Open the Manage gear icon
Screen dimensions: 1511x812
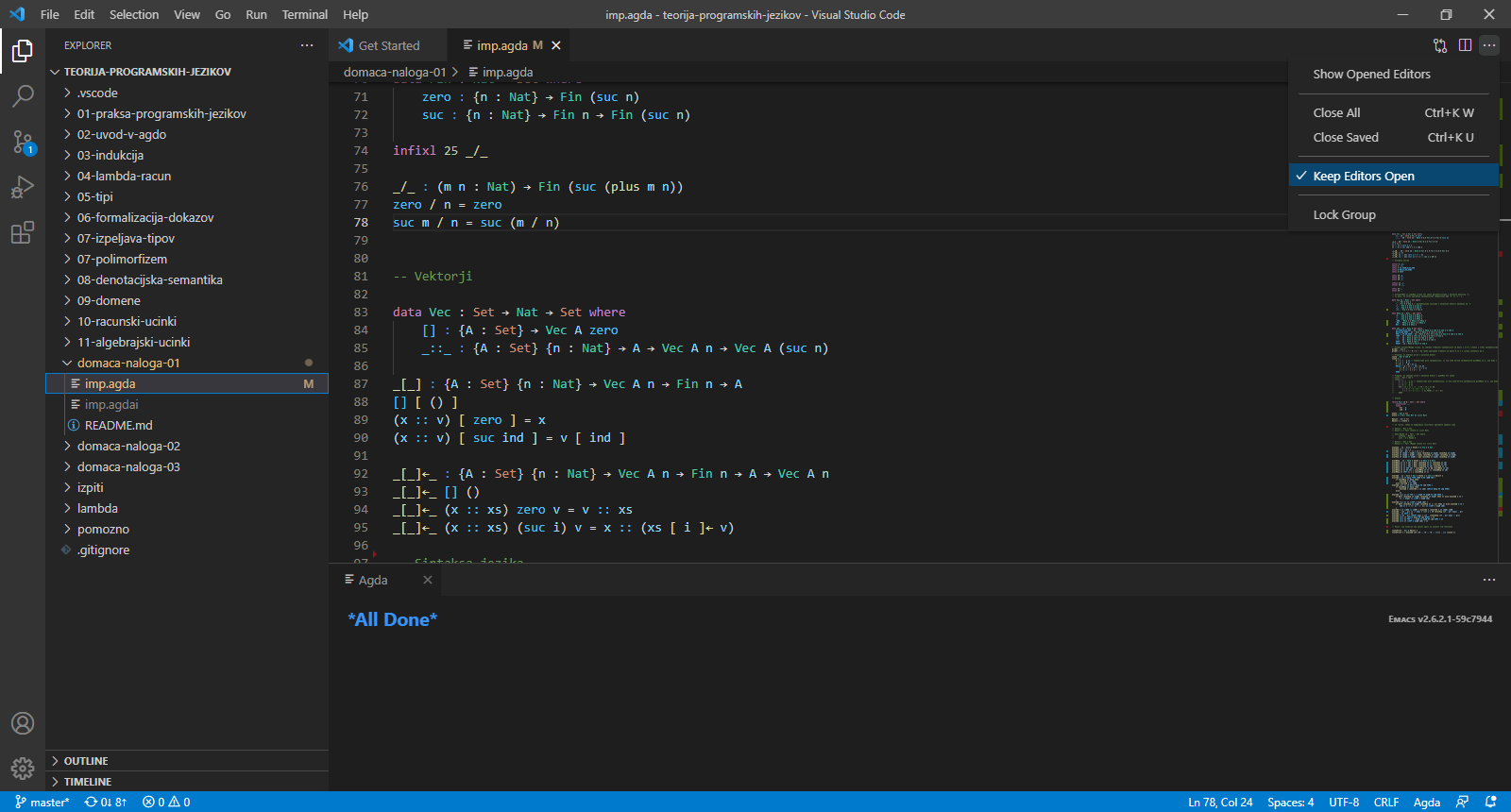[x=23, y=769]
